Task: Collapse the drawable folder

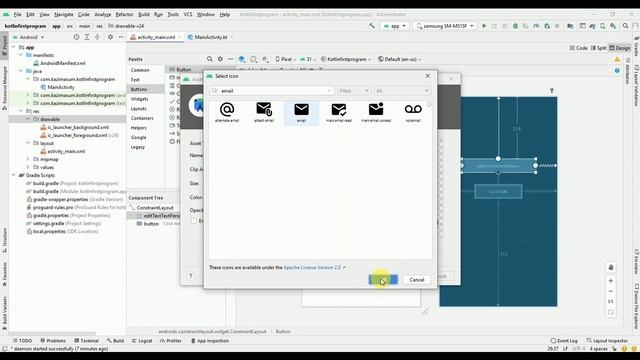Action: click(28, 119)
